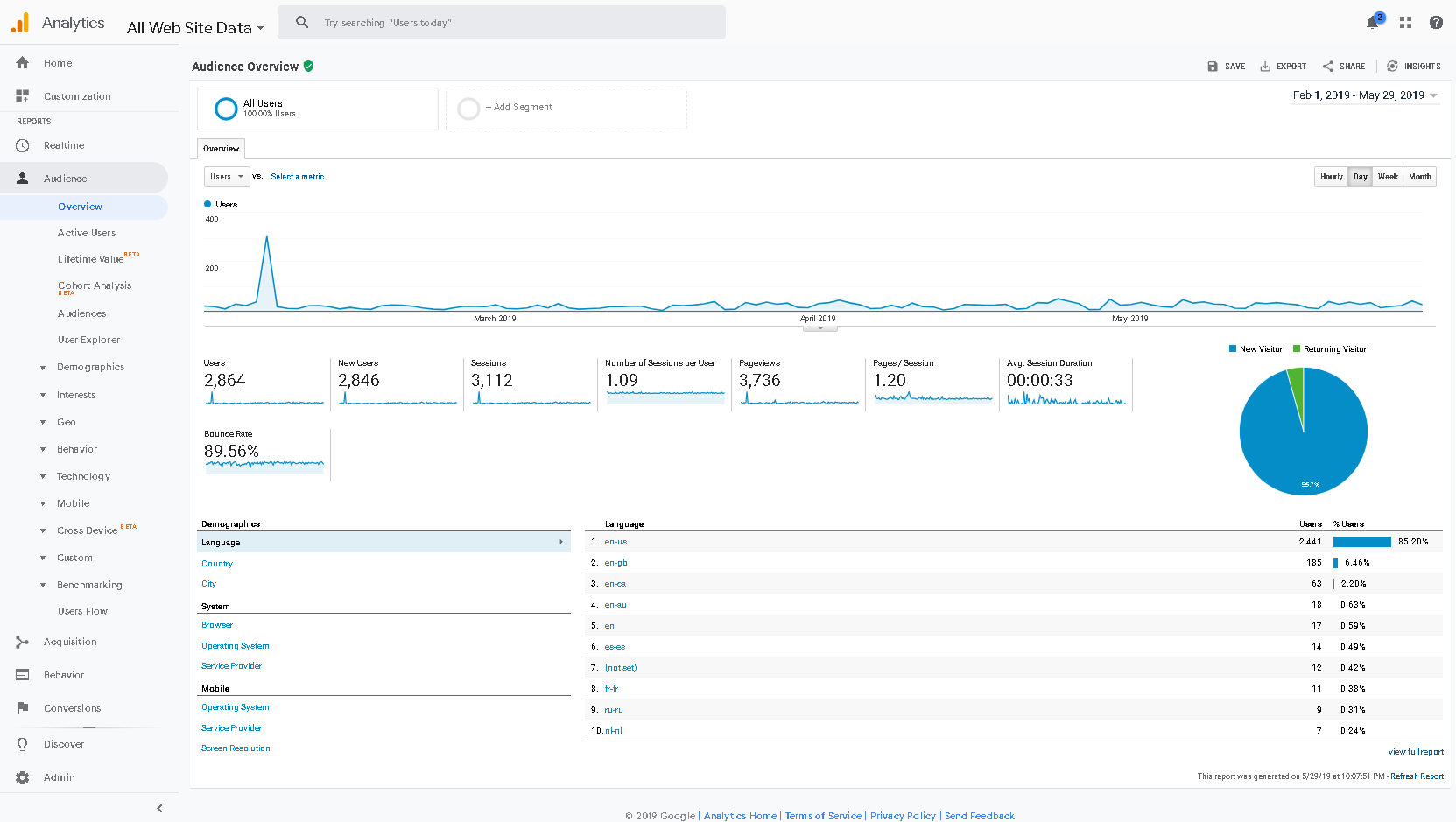The width and height of the screenshot is (1456, 822).
Task: Select the Demographics item in the sidebar
Action: click(x=90, y=367)
